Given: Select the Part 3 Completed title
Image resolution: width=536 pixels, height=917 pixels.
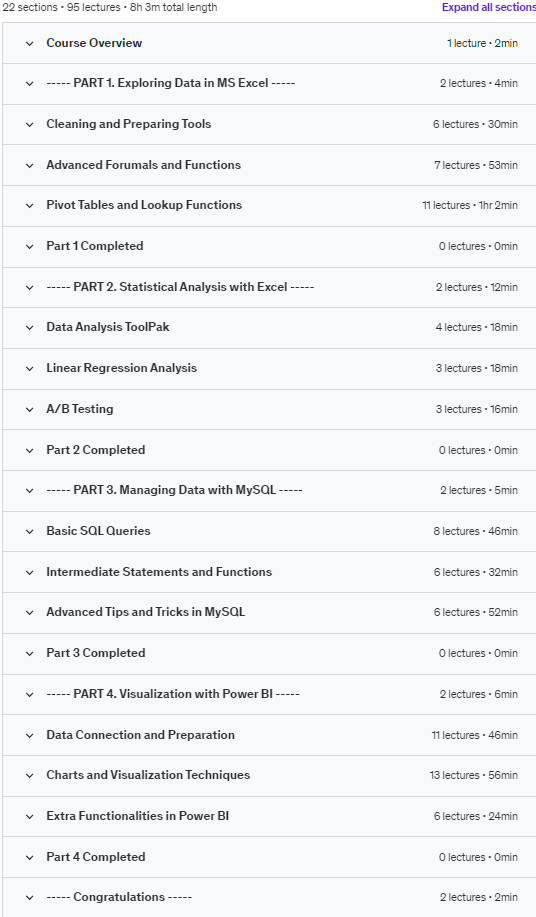Looking at the screenshot, I should coord(96,653).
